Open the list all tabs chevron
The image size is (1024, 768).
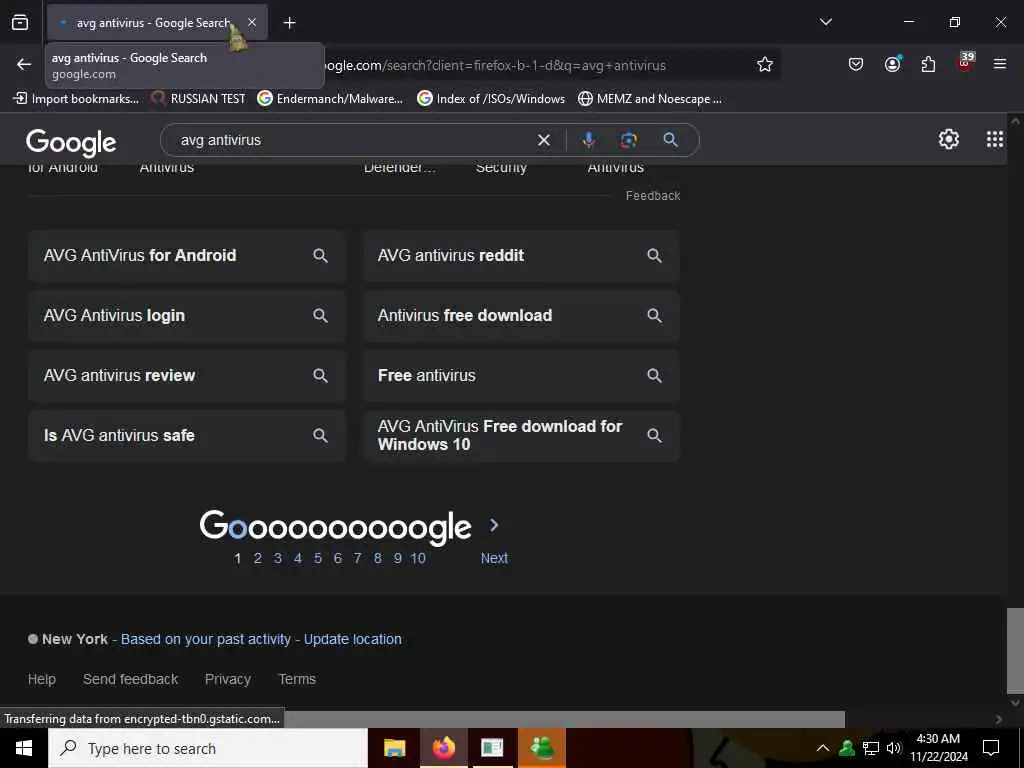tap(825, 22)
